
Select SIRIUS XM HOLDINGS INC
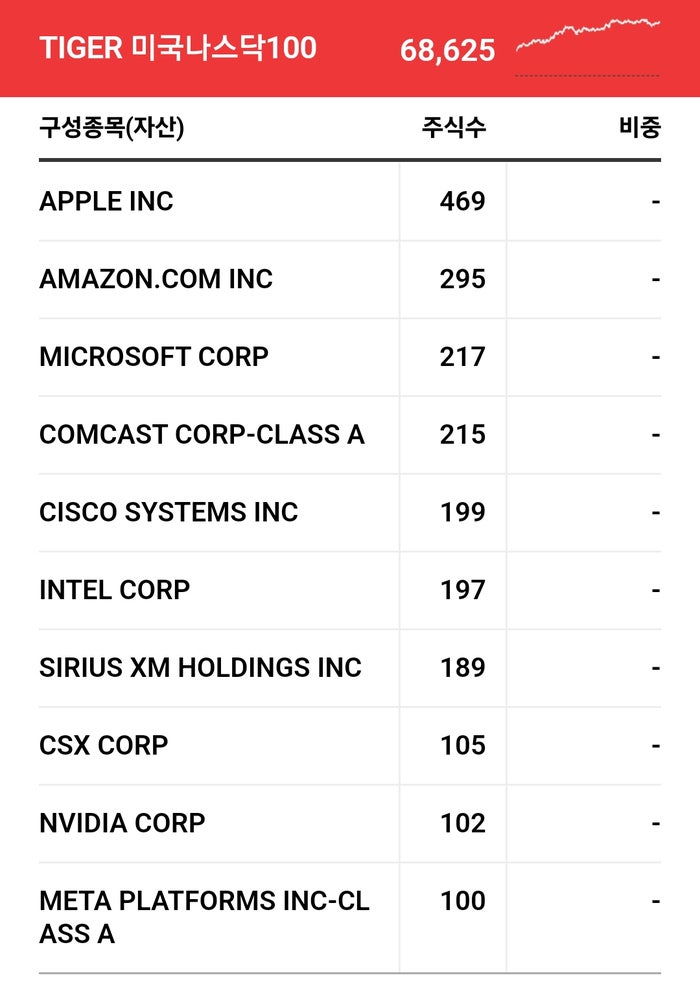click(x=200, y=668)
